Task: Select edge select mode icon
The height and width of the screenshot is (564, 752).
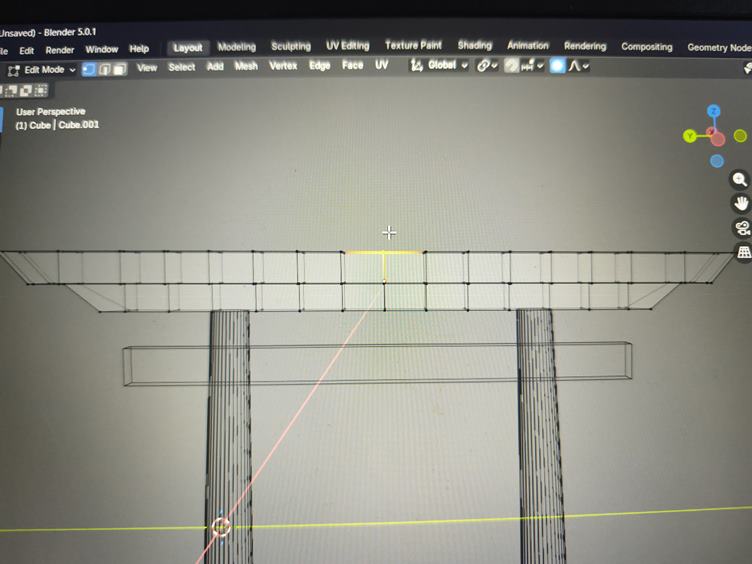Action: coord(104,69)
